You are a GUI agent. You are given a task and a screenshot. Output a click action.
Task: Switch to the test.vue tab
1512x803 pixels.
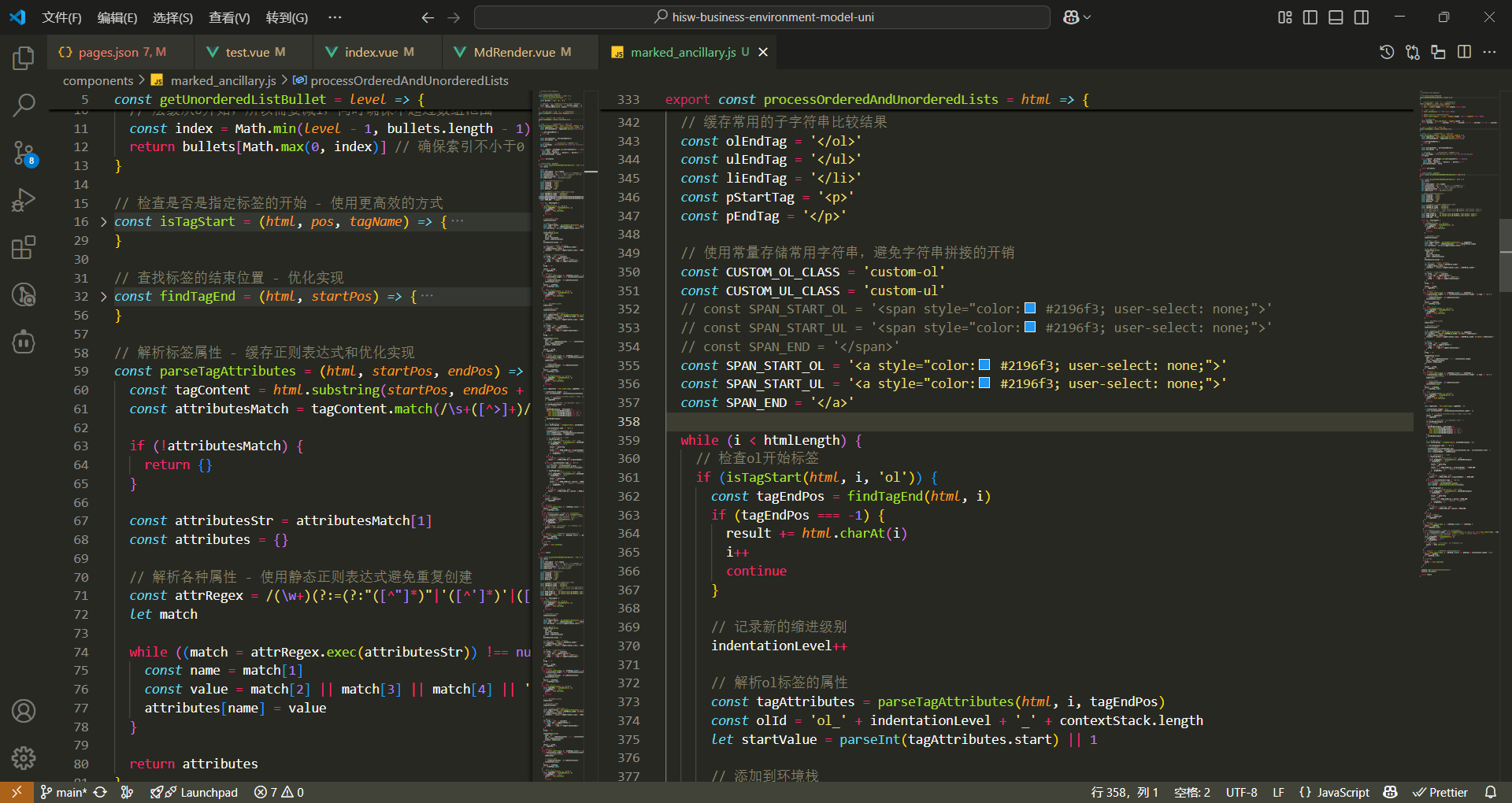[x=253, y=52]
